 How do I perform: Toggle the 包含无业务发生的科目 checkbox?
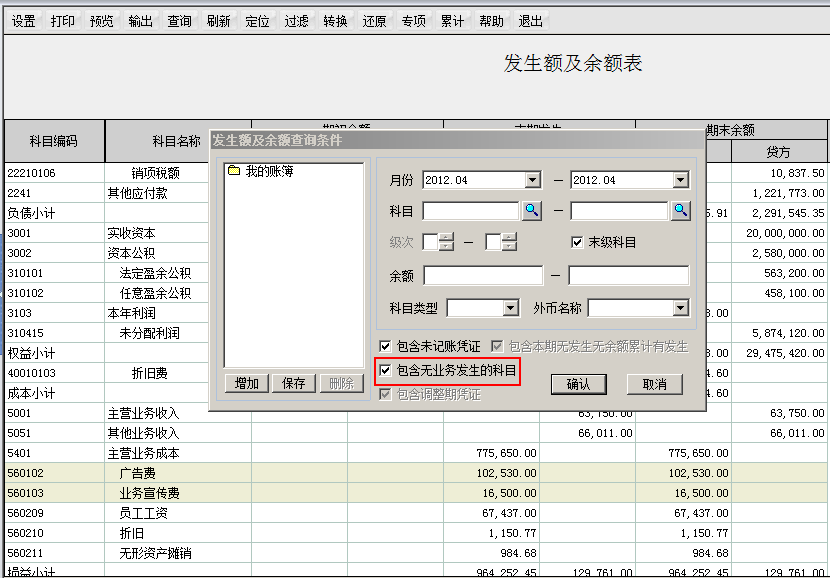click(x=386, y=371)
